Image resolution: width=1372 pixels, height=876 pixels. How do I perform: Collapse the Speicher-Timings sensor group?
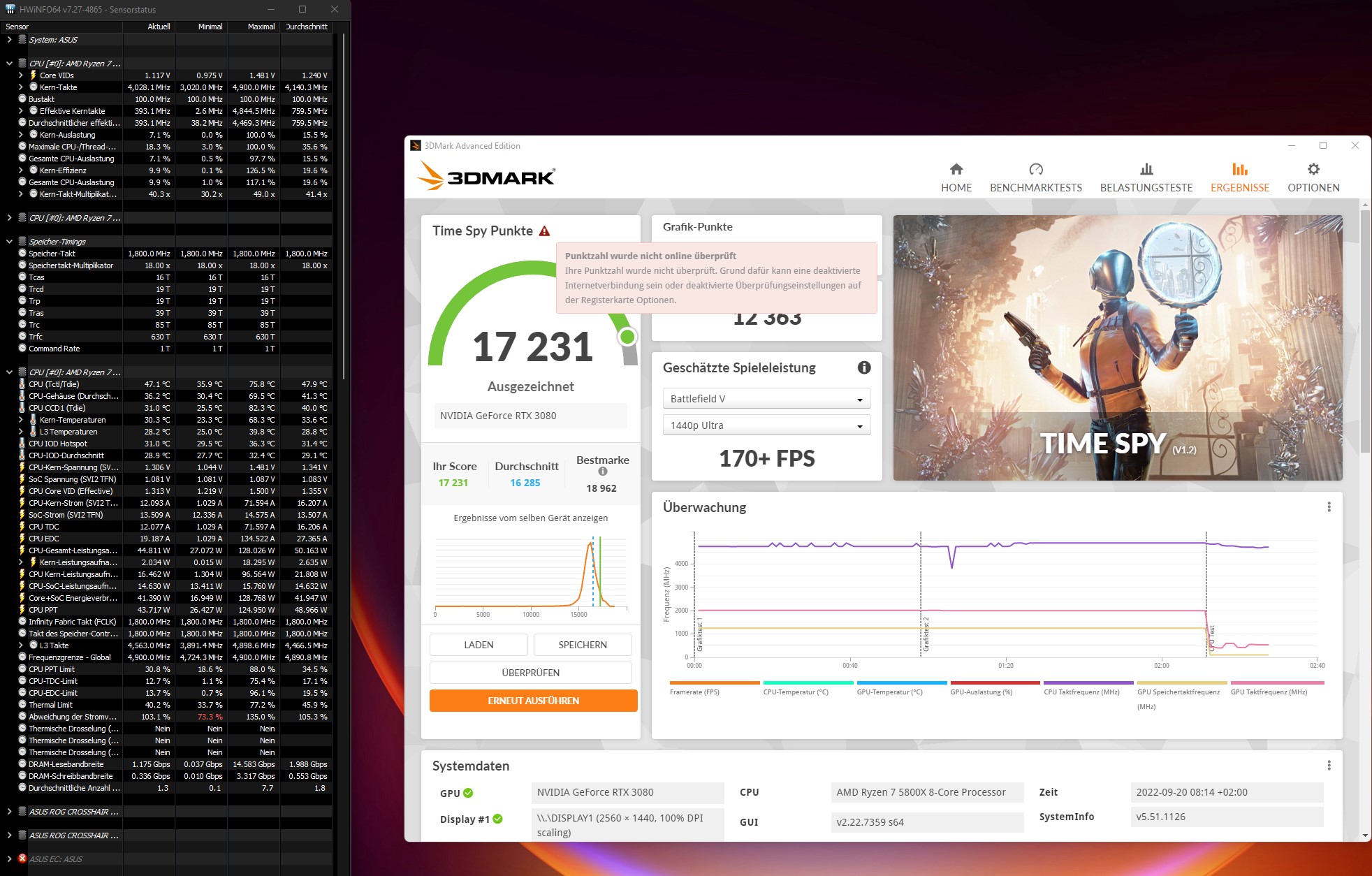tap(9, 242)
